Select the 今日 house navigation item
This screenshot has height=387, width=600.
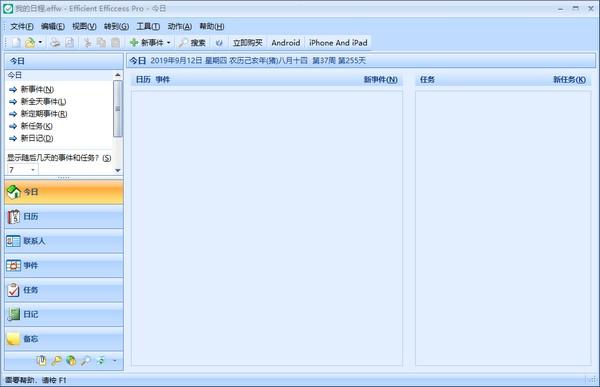pyautogui.click(x=64, y=192)
